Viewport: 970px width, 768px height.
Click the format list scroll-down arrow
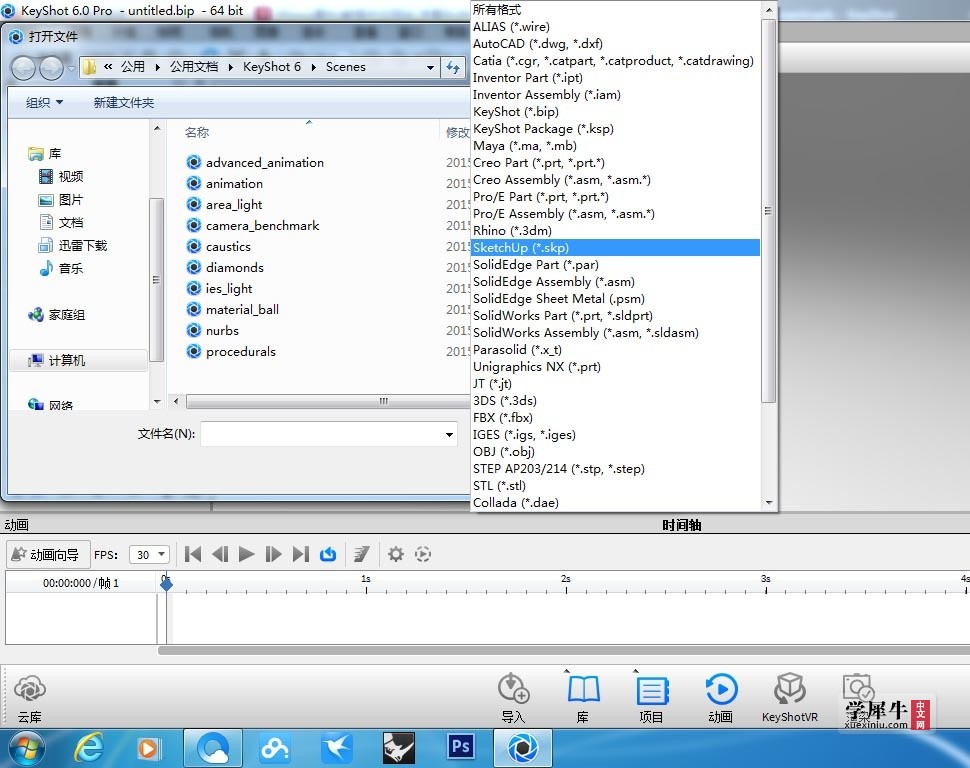coord(768,503)
